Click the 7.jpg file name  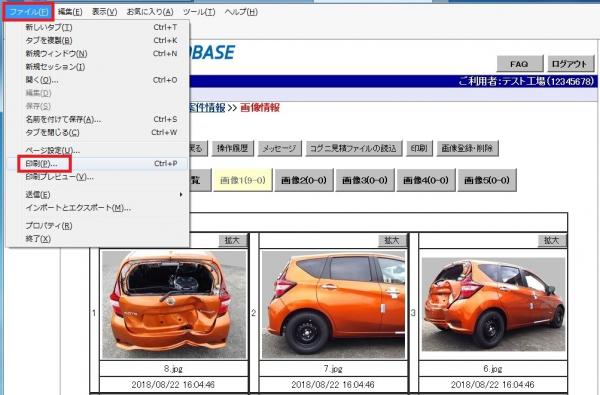click(x=333, y=369)
